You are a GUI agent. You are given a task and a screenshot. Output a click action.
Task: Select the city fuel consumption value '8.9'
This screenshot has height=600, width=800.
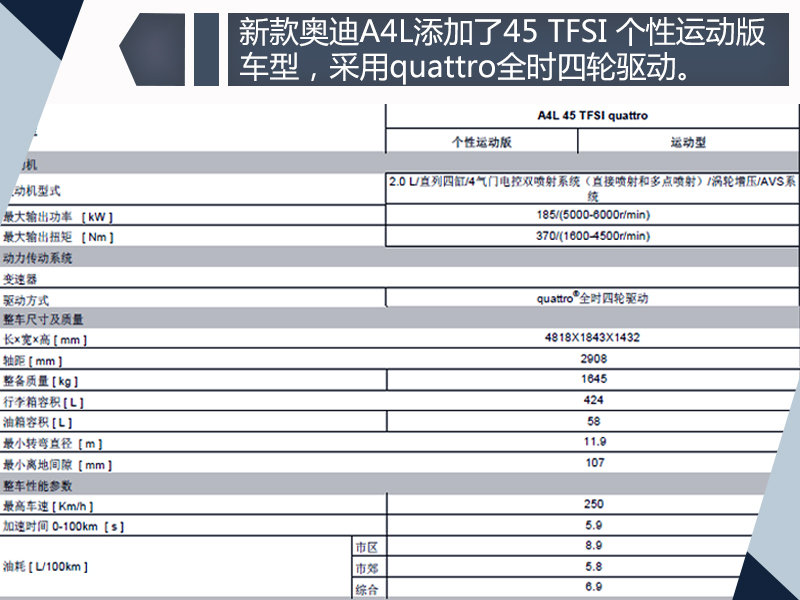tap(594, 545)
